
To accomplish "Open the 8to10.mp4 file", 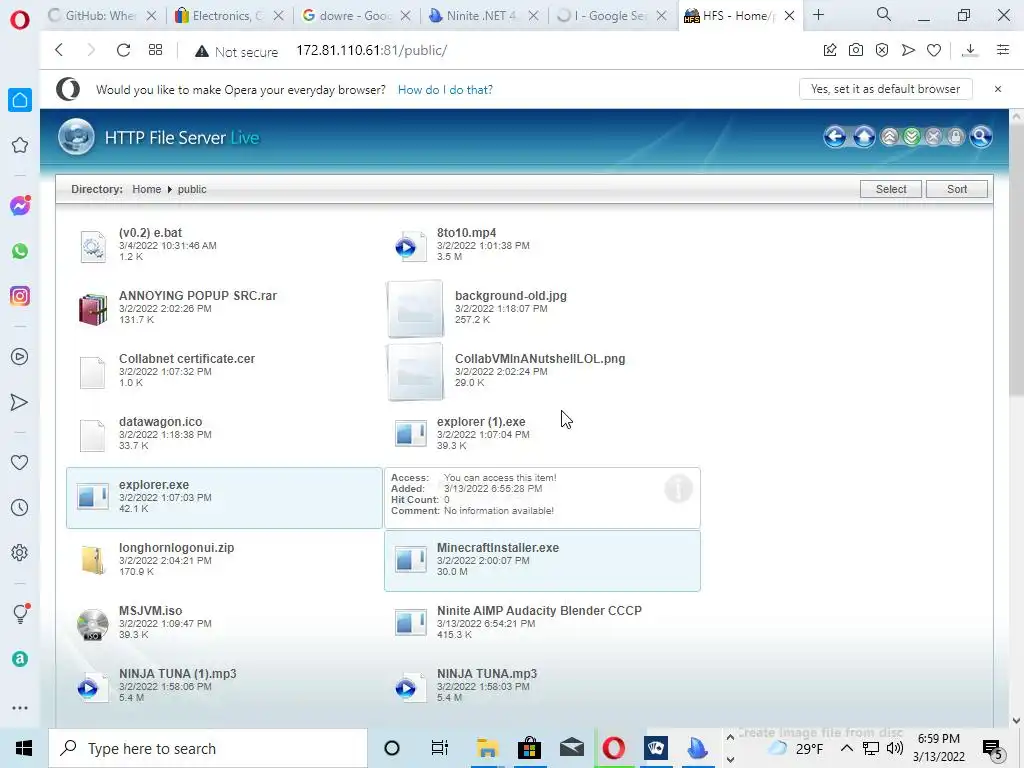I will click(466, 233).
